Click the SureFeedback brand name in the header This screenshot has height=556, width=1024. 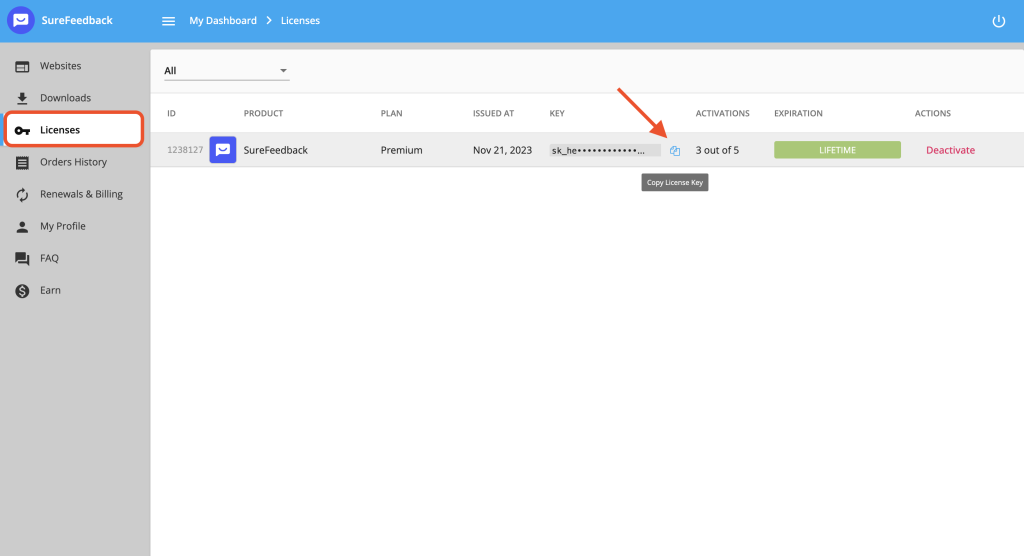[77, 20]
